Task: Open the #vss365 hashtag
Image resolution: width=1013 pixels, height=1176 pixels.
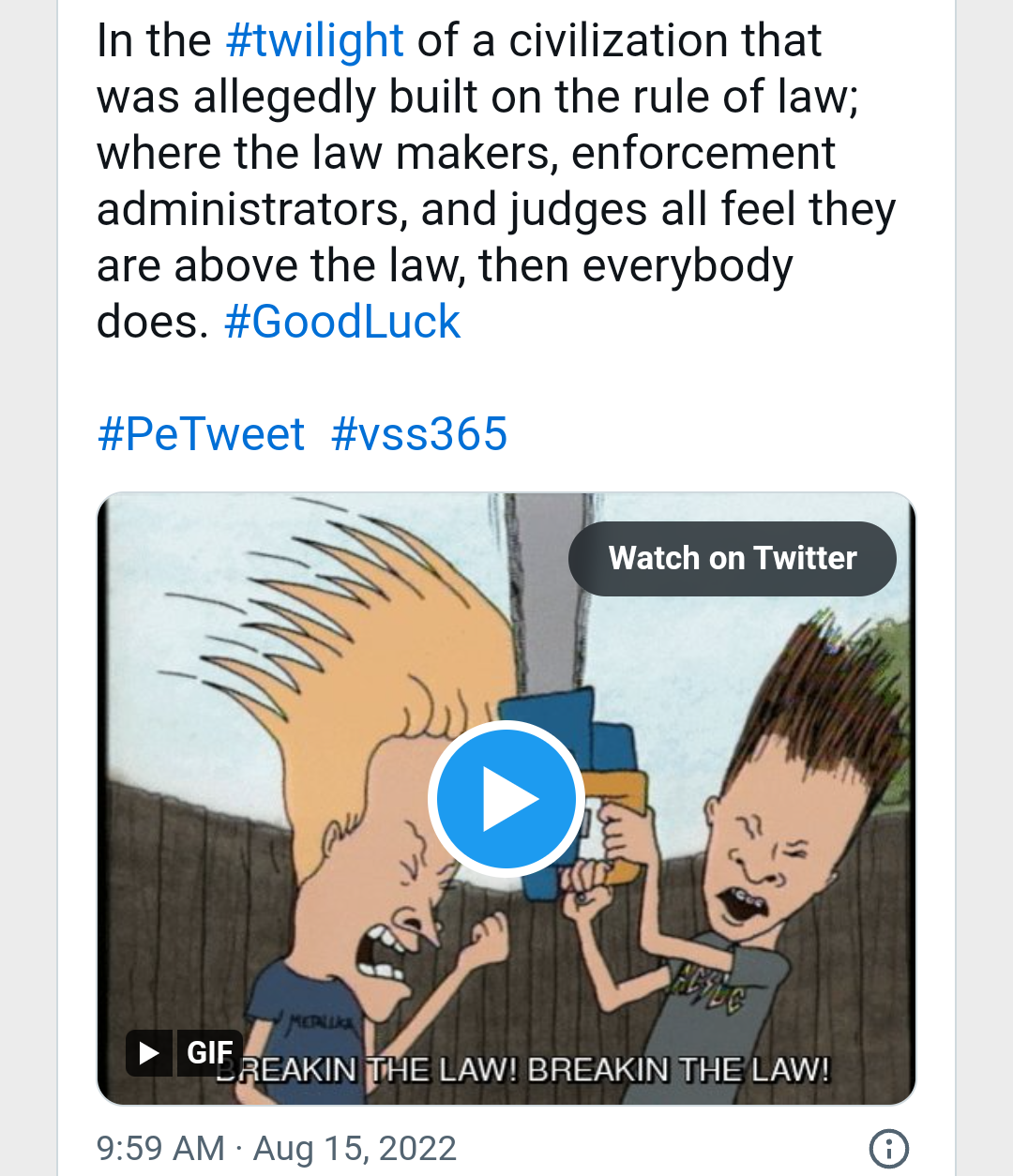Action: point(419,434)
